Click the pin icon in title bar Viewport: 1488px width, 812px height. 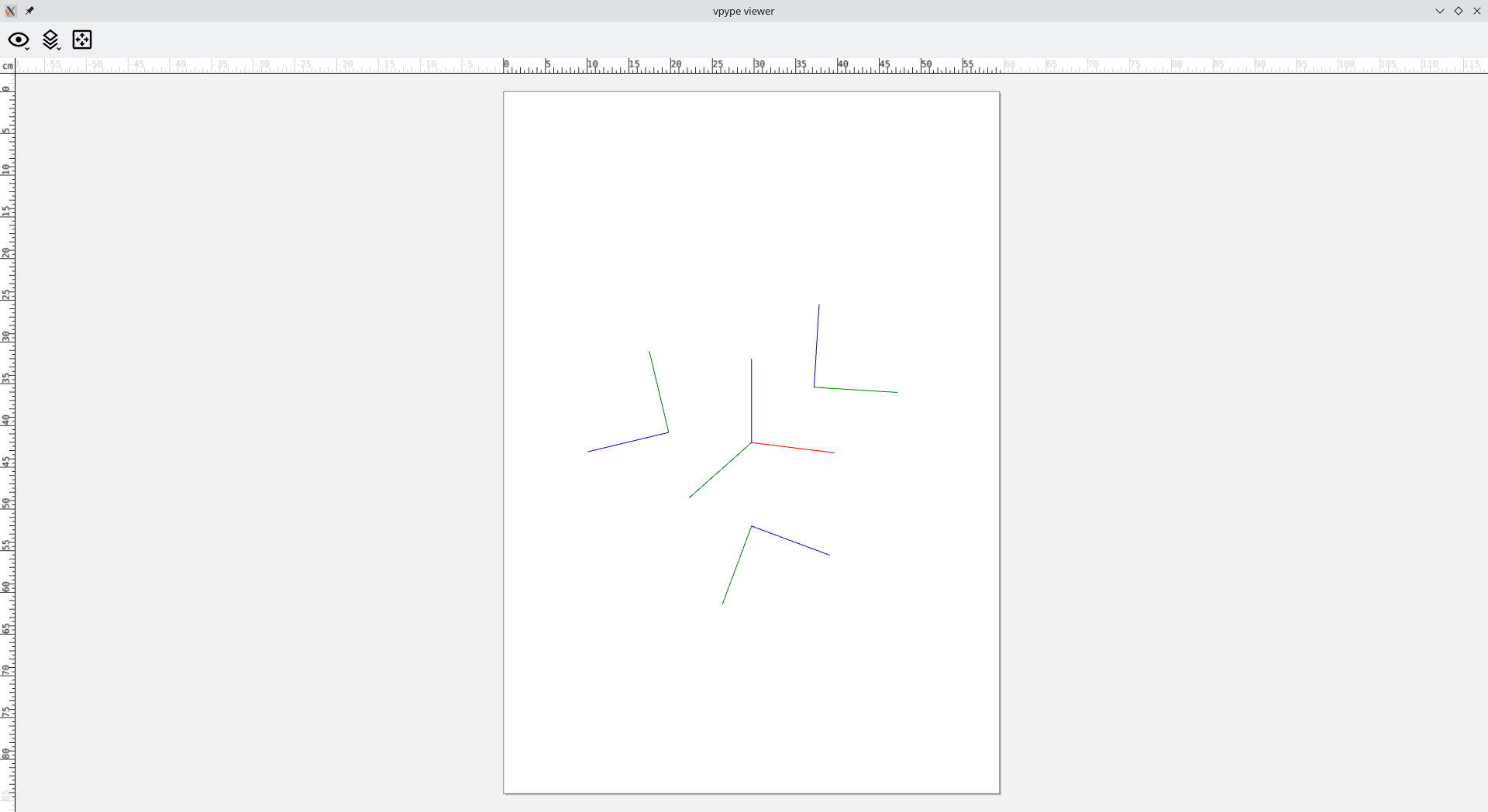29,11
